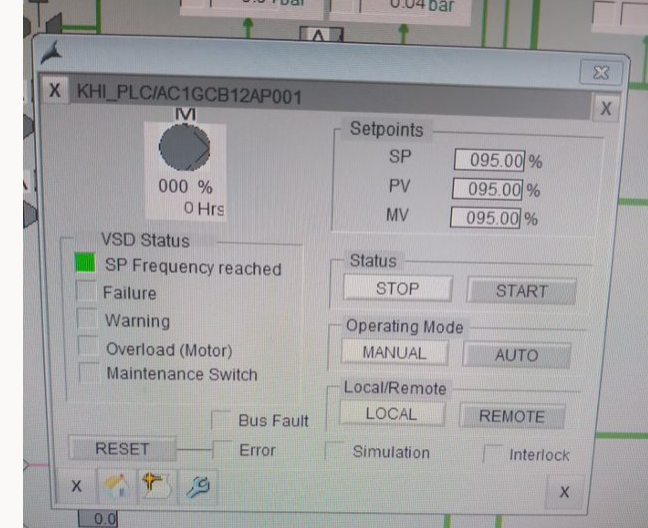Click the KHI_PLC/AC1GCB12AP001 tag title
This screenshot has height=528, width=648.
189,95
